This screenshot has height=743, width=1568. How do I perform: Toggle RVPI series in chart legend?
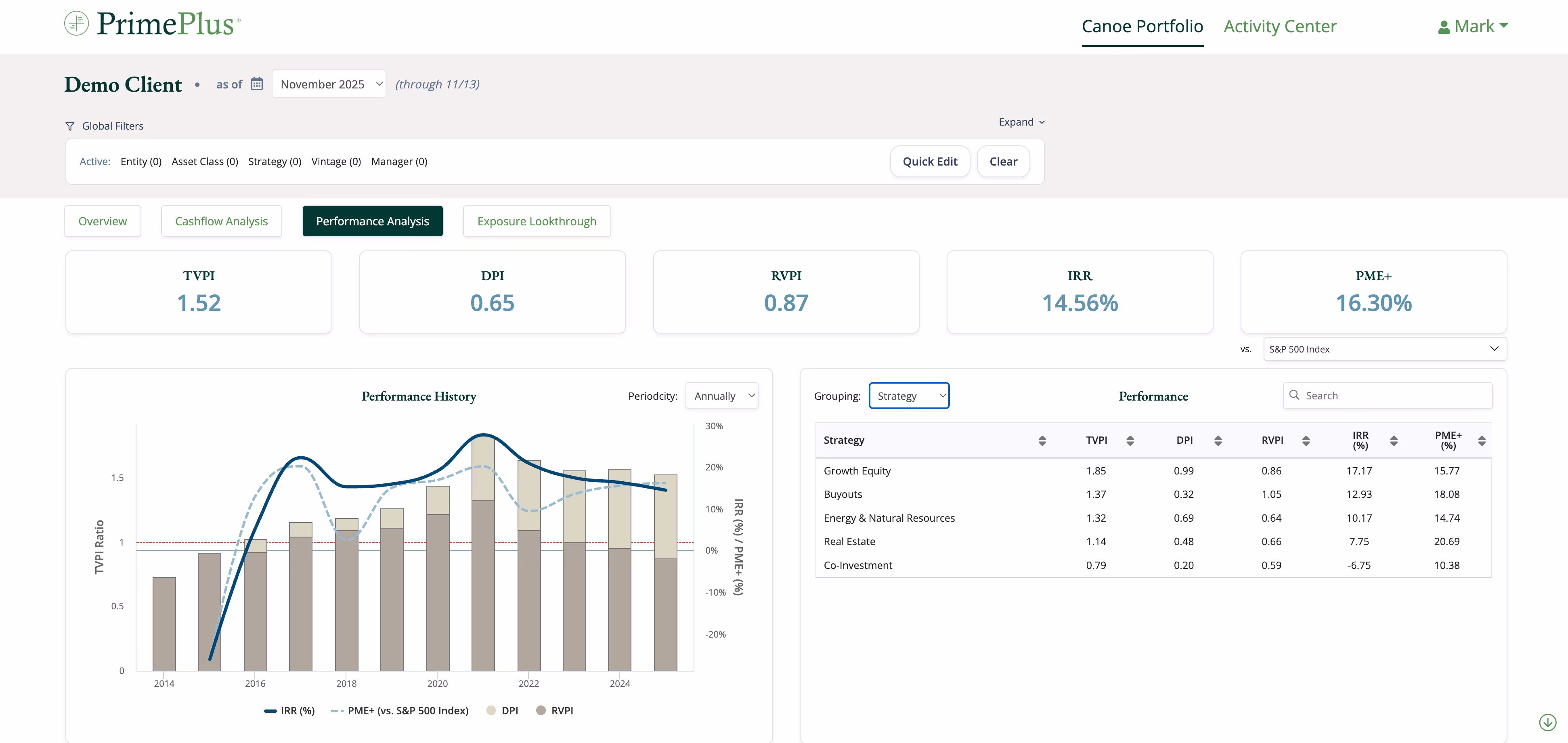click(x=555, y=711)
